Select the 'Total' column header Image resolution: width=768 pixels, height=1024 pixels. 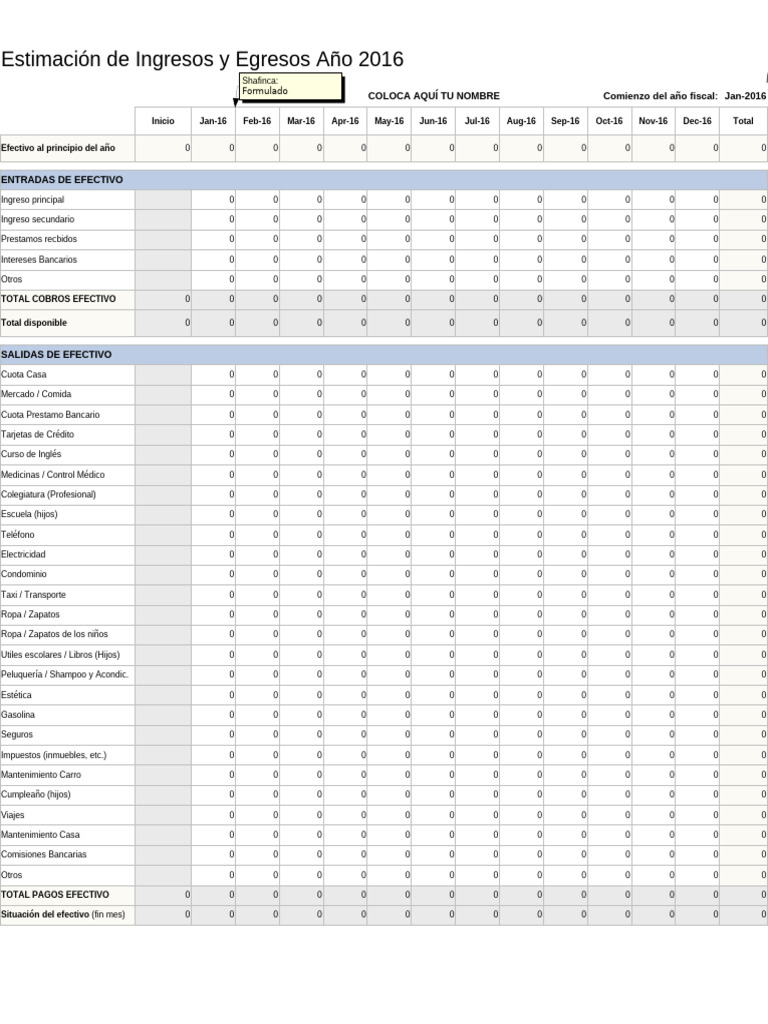[743, 121]
